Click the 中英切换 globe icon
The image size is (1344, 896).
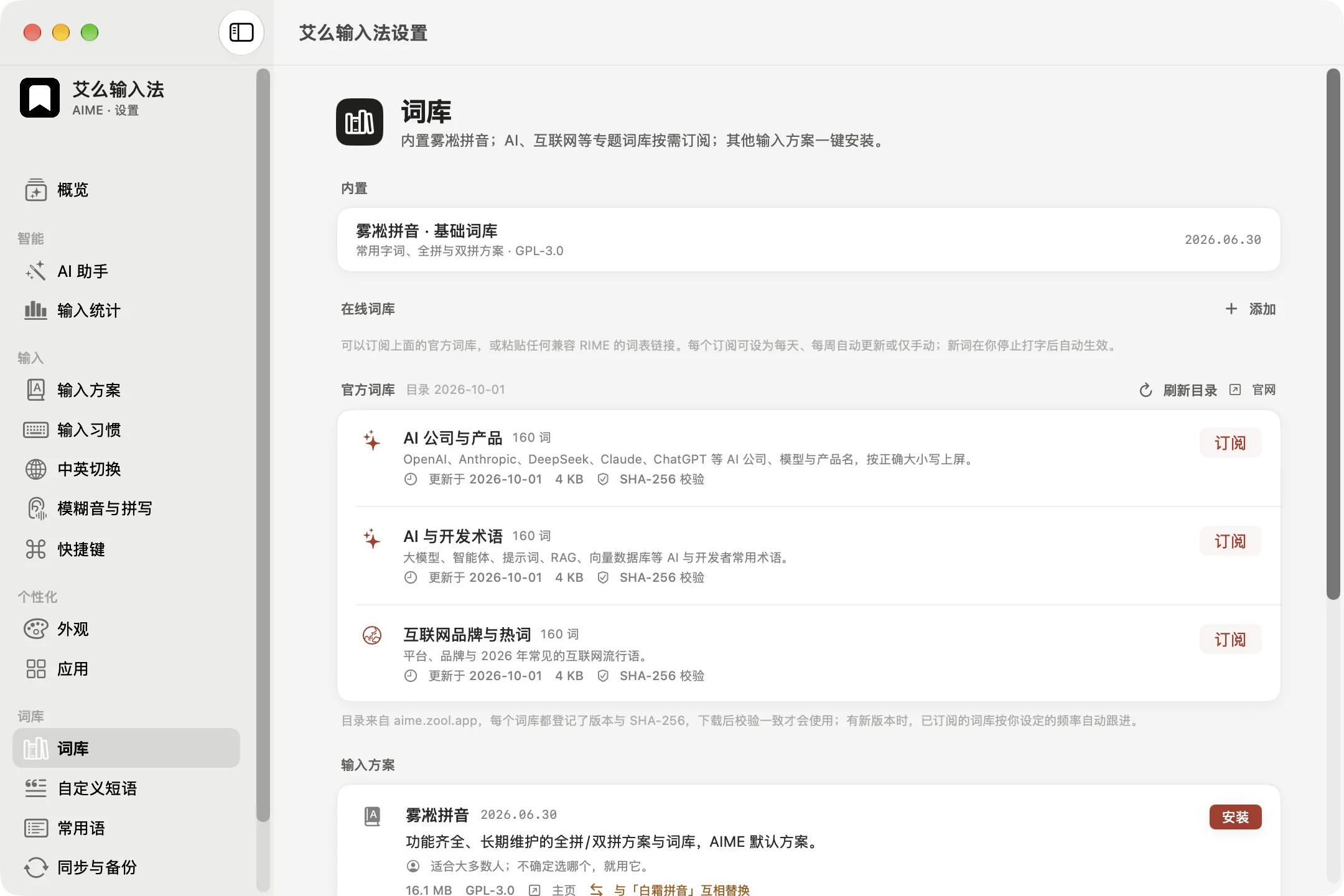coord(36,469)
